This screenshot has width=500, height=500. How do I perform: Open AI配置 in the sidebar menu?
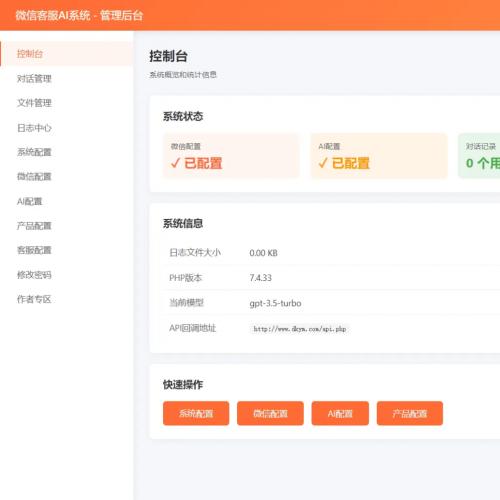[67, 201]
